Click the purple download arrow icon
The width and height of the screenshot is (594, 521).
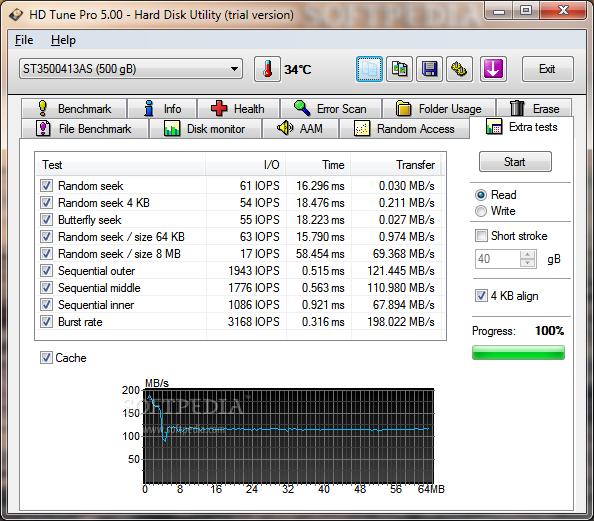click(493, 69)
